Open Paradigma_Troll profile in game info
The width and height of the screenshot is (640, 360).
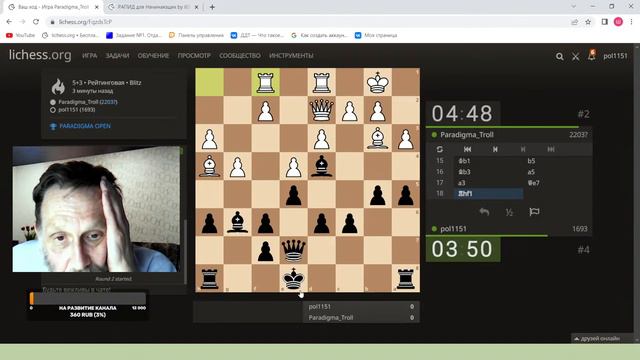pyautogui.click(x=88, y=102)
